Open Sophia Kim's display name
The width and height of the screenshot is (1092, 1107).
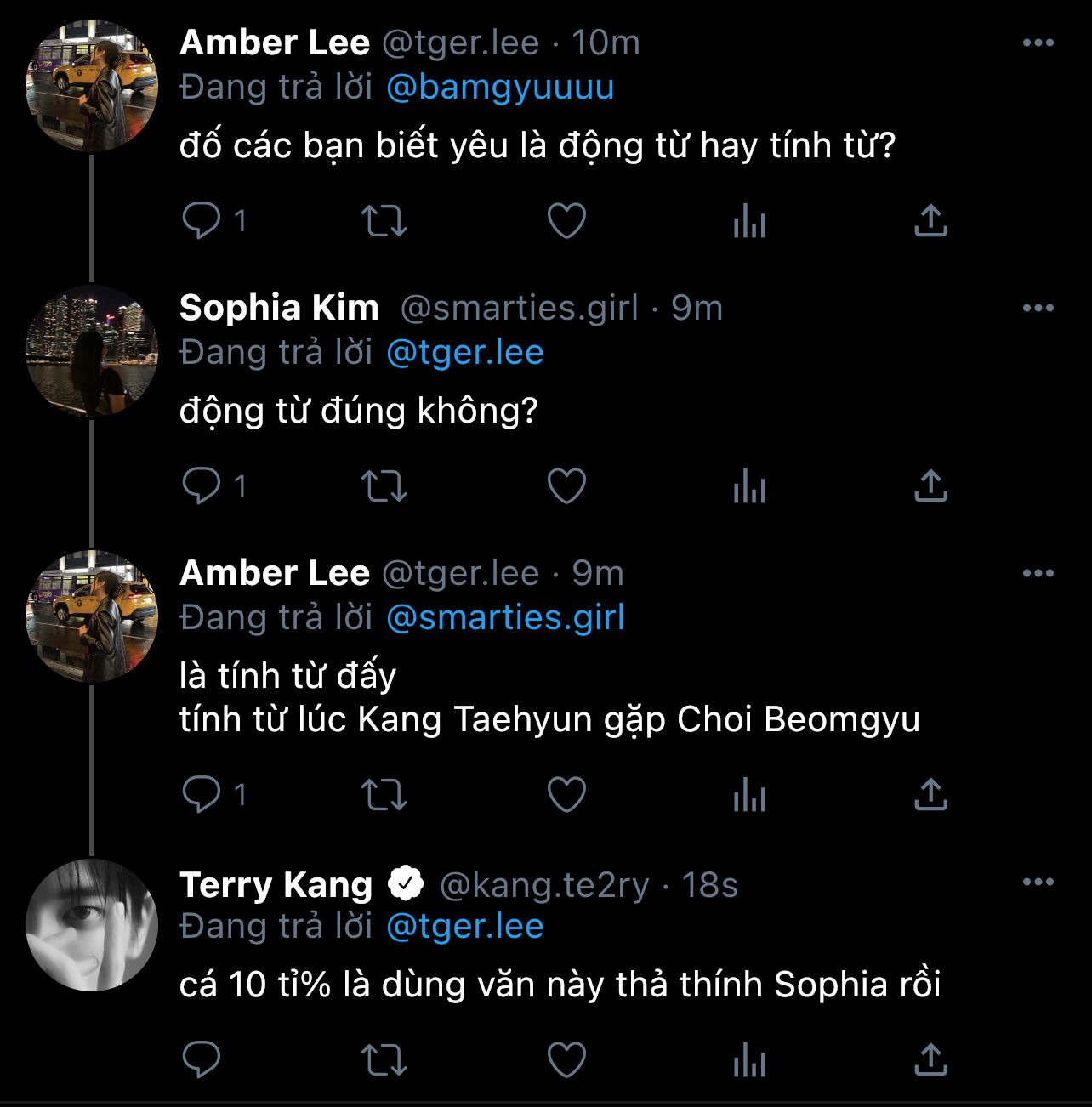tap(279, 308)
